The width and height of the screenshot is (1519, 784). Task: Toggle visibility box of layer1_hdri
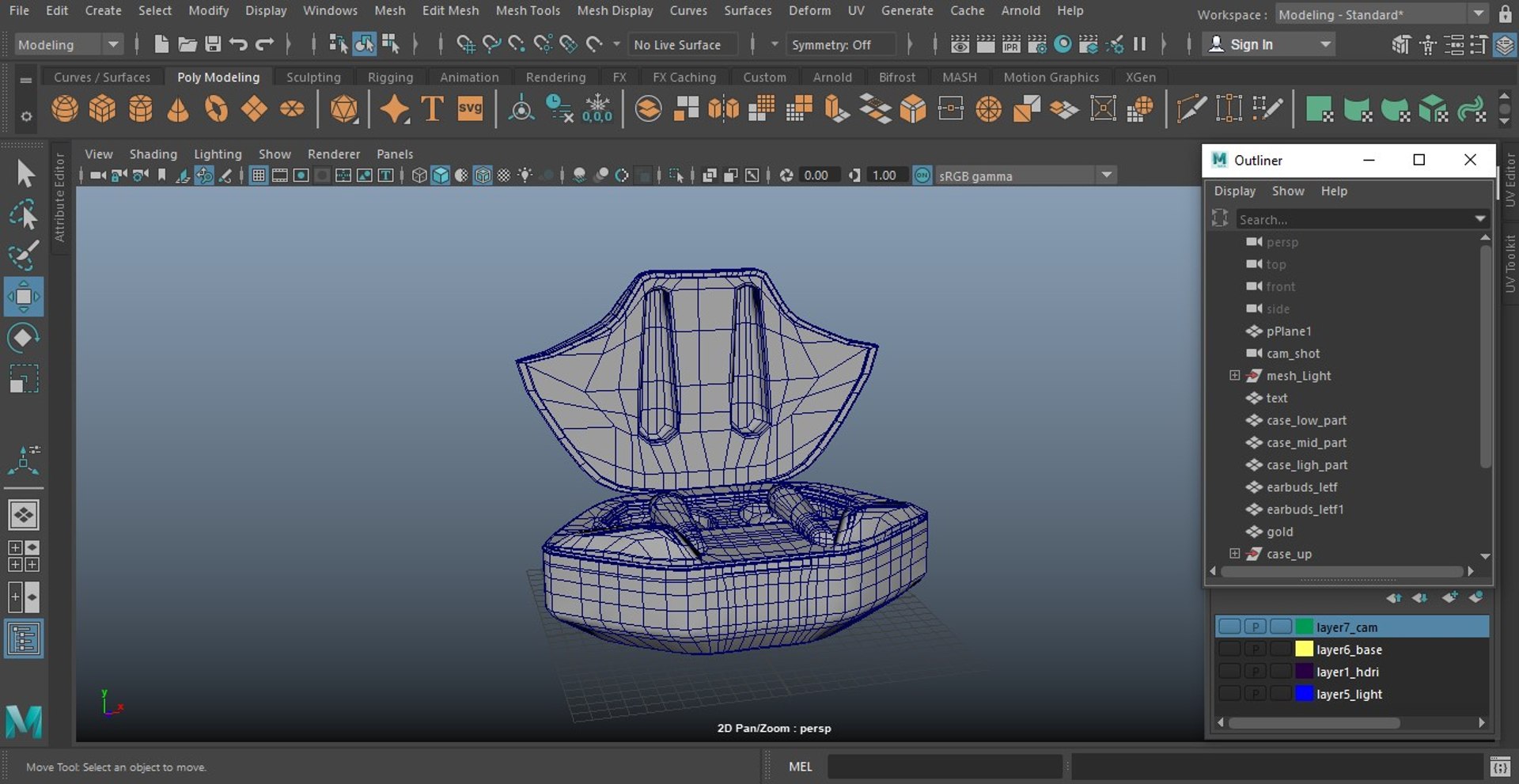(x=1229, y=671)
